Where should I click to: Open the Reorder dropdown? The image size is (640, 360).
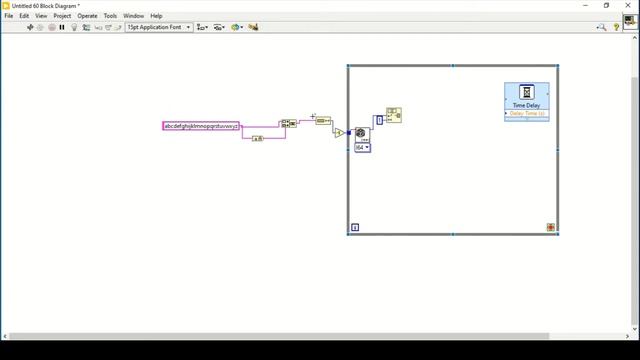point(237,27)
